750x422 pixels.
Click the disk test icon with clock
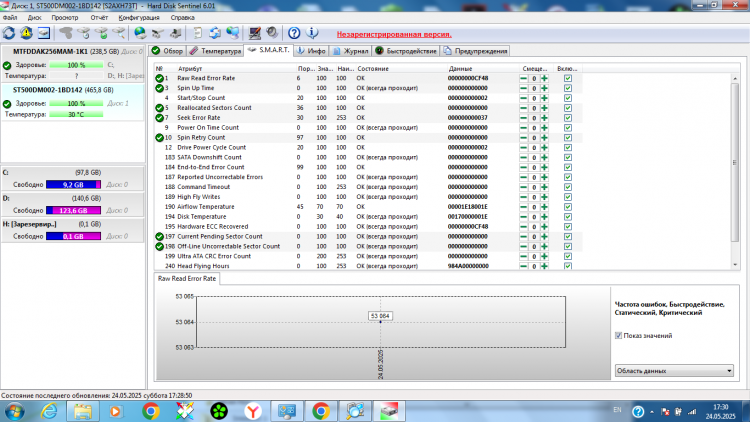pyautogui.click(x=84, y=33)
